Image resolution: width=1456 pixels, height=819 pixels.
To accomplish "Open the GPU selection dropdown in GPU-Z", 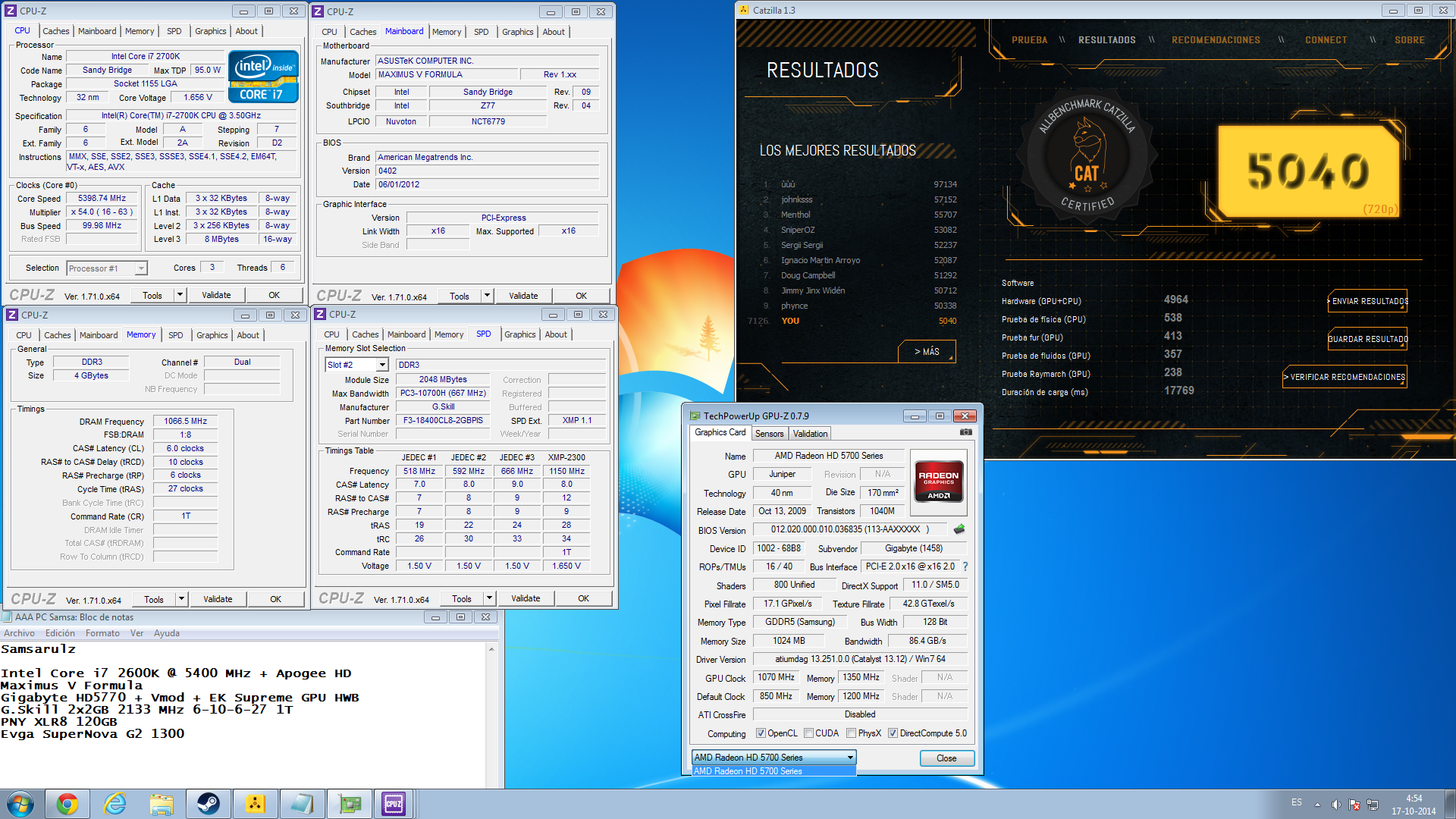I will [774, 757].
